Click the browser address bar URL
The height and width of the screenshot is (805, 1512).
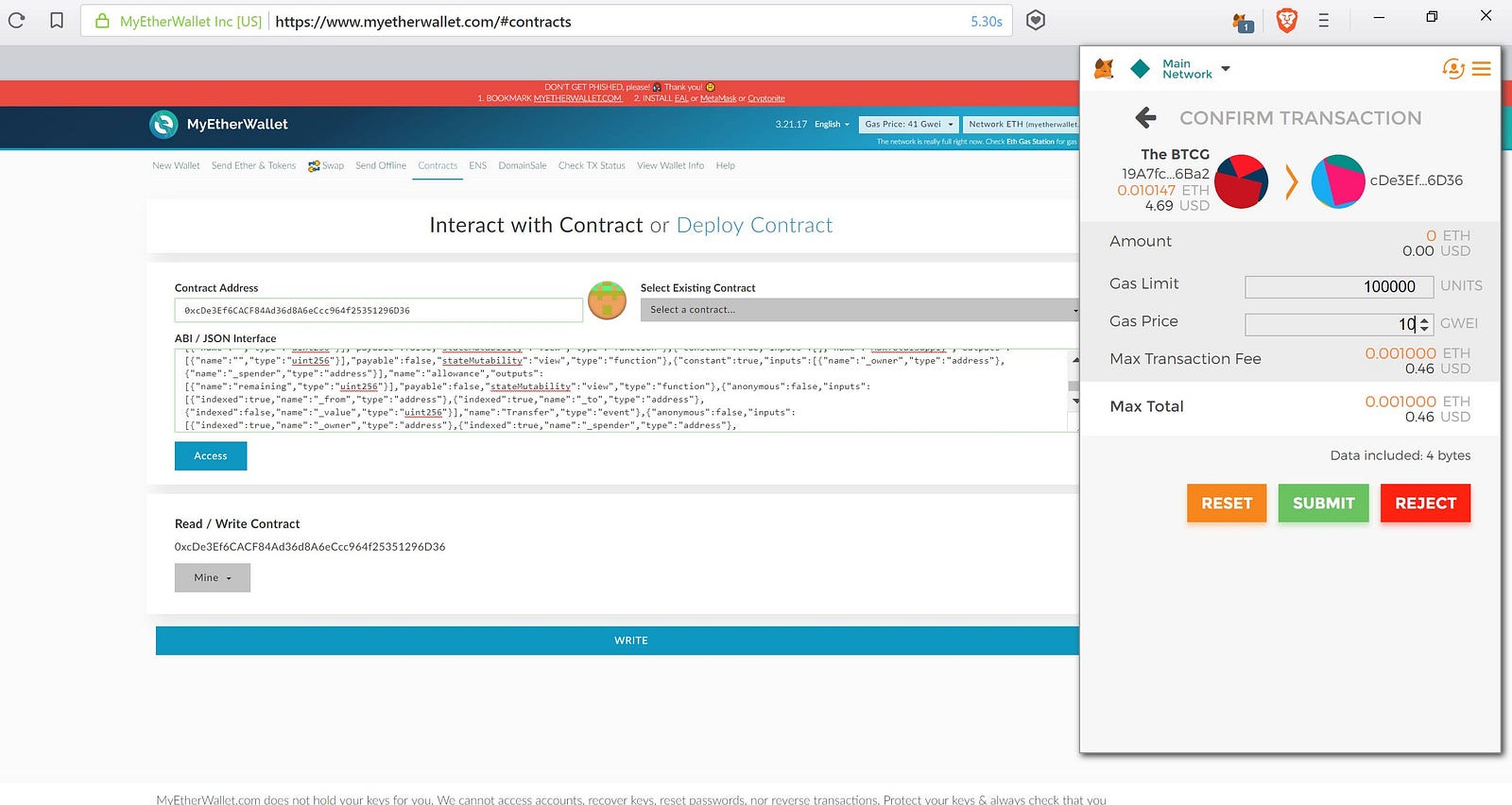point(423,21)
